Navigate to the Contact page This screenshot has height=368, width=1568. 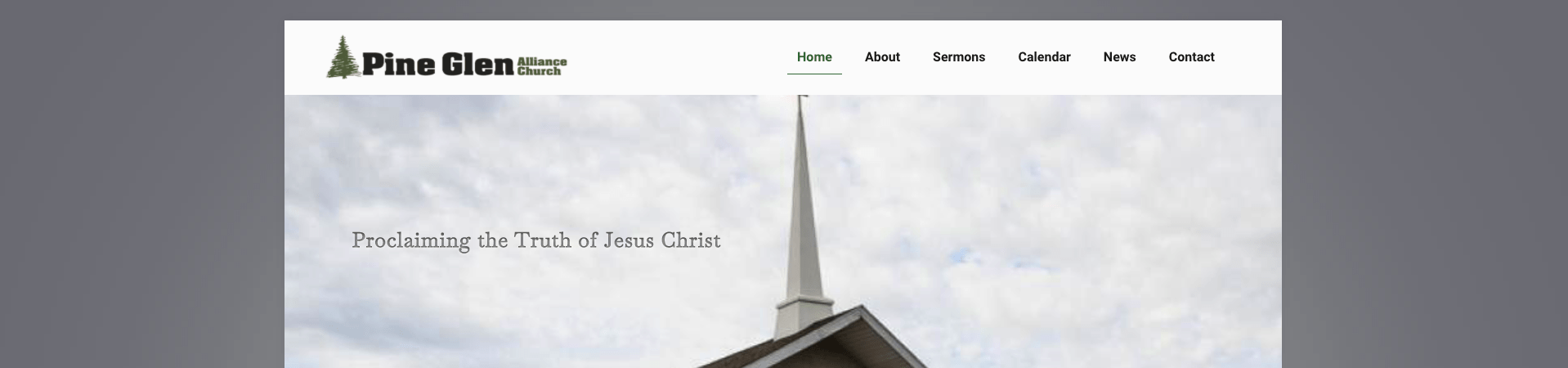[x=1191, y=57]
